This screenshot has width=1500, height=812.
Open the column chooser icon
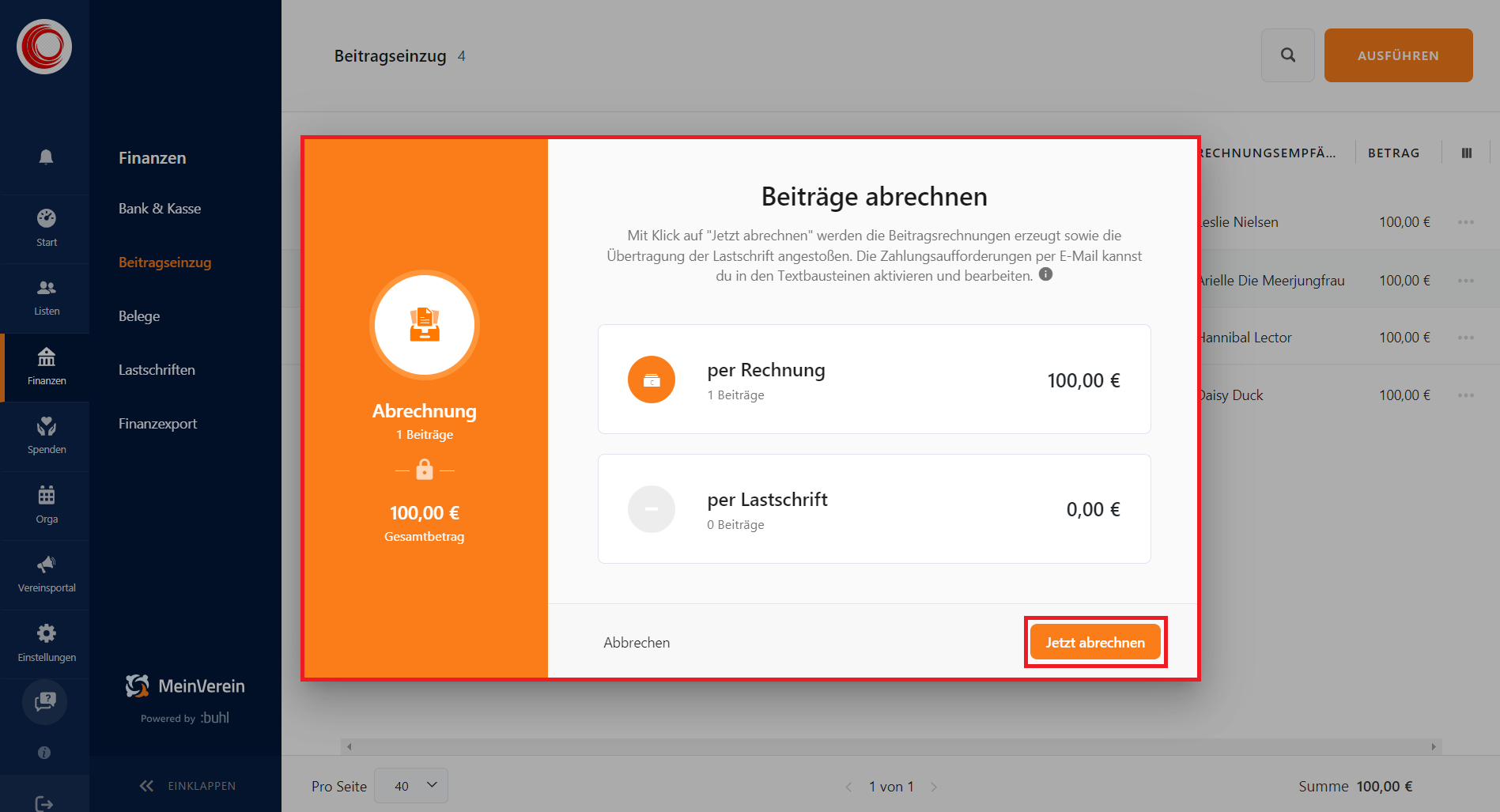pos(1467,153)
